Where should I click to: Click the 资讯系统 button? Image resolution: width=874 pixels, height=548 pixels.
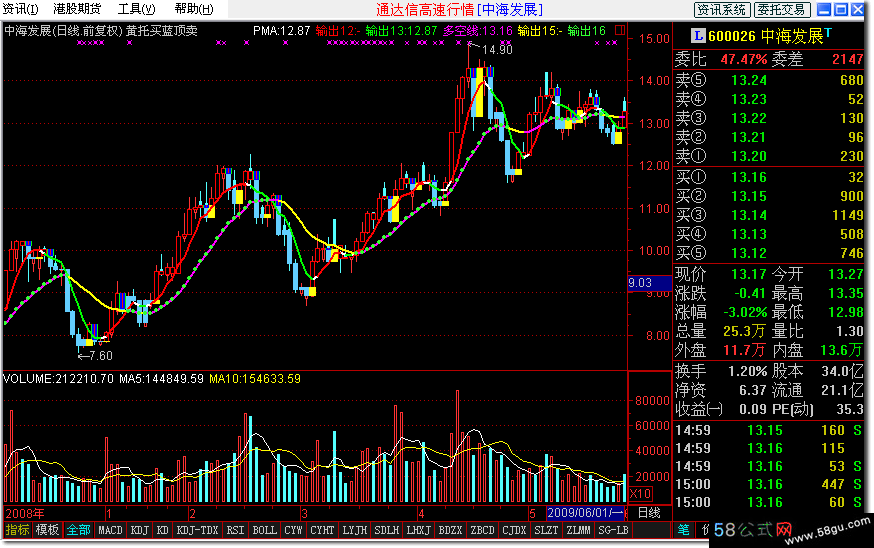pyautogui.click(x=722, y=9)
